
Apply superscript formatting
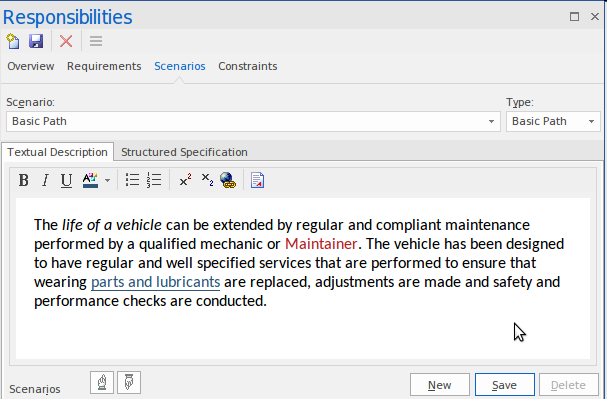pos(185,180)
